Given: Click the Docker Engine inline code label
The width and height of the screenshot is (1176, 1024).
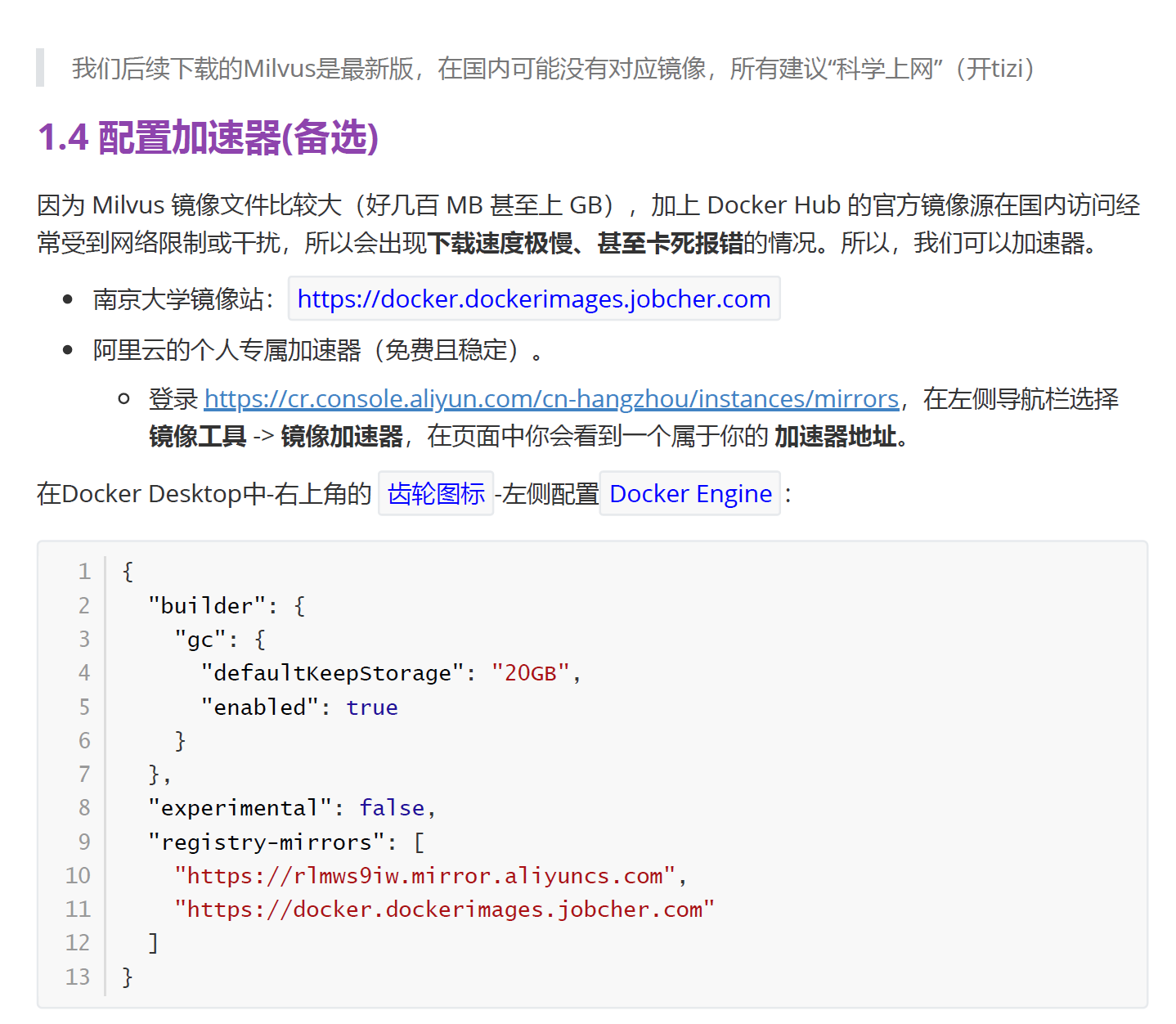Looking at the screenshot, I should tap(690, 493).
